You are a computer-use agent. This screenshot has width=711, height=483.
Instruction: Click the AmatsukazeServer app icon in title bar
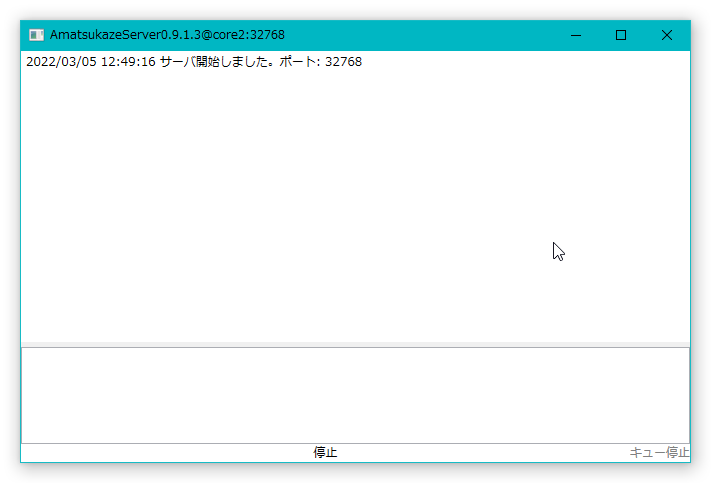(36, 35)
